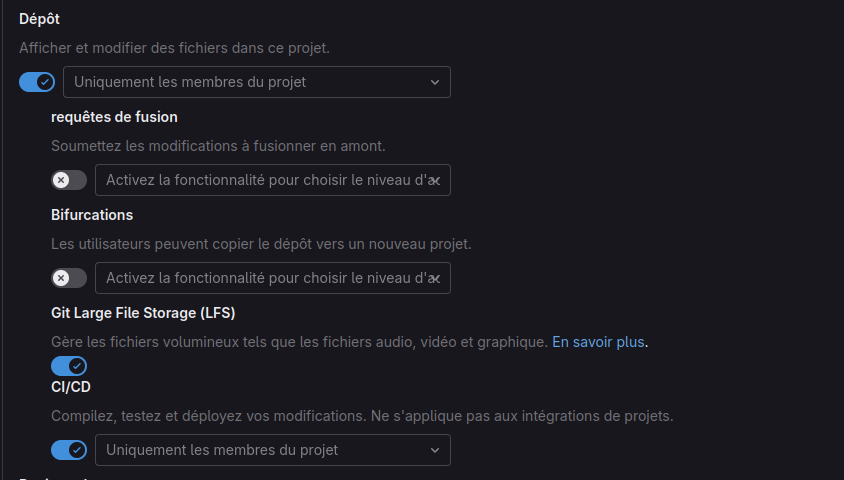This screenshot has width=844, height=480.
Task: Click the Dépôt description text about fichiers
Action: click(x=188, y=47)
